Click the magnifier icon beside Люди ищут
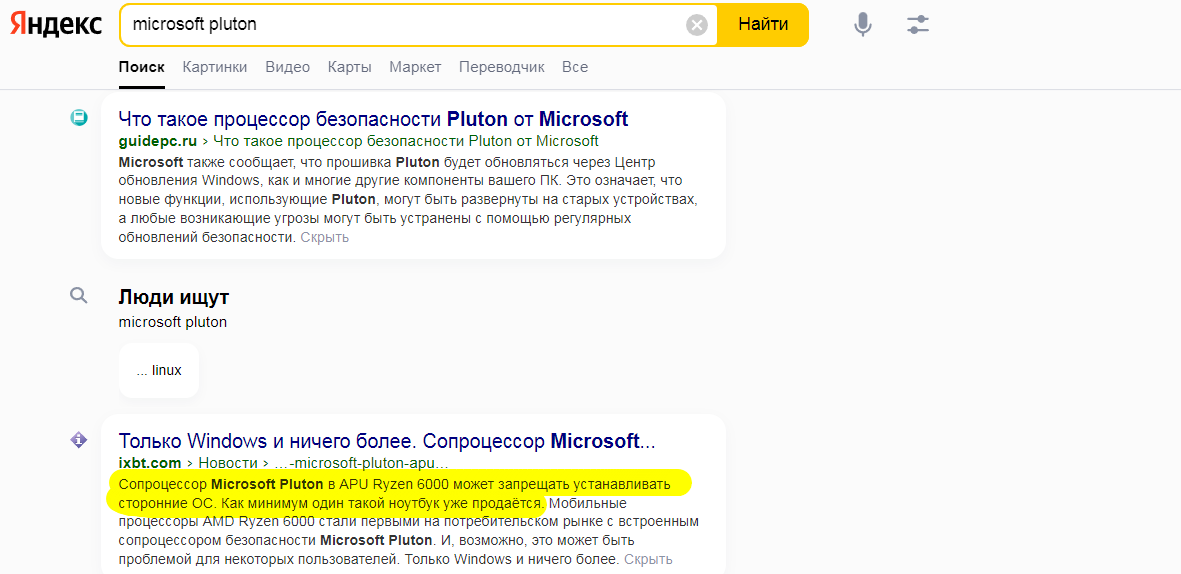The width and height of the screenshot is (1181, 574). (79, 295)
